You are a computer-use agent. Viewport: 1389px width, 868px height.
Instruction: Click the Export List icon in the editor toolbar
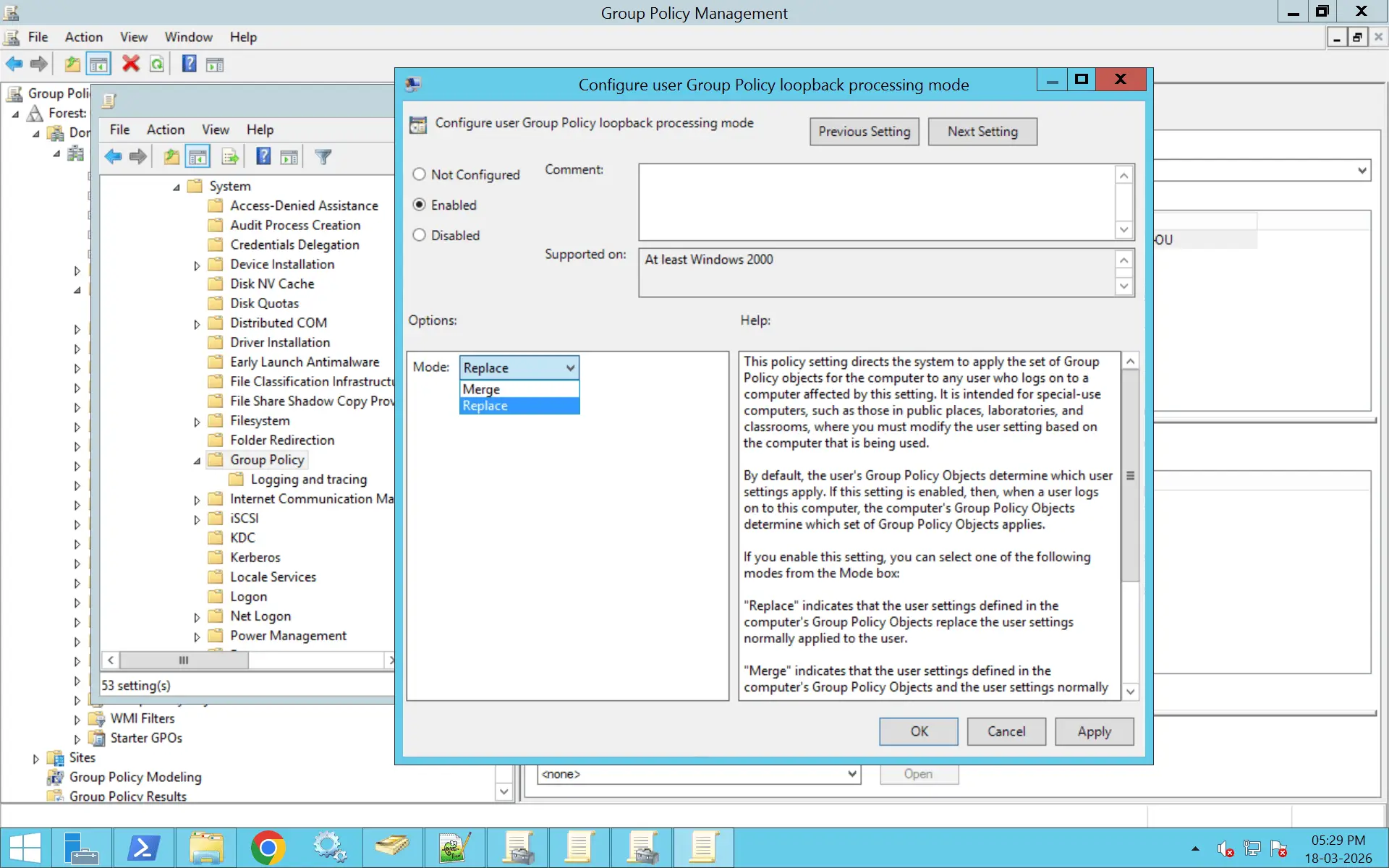pyautogui.click(x=229, y=156)
